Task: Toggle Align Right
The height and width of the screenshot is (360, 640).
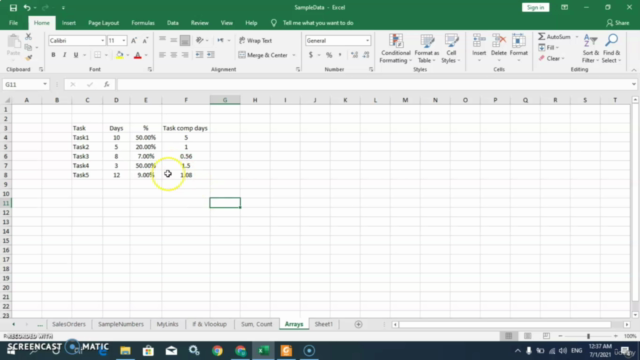Action: (185, 55)
